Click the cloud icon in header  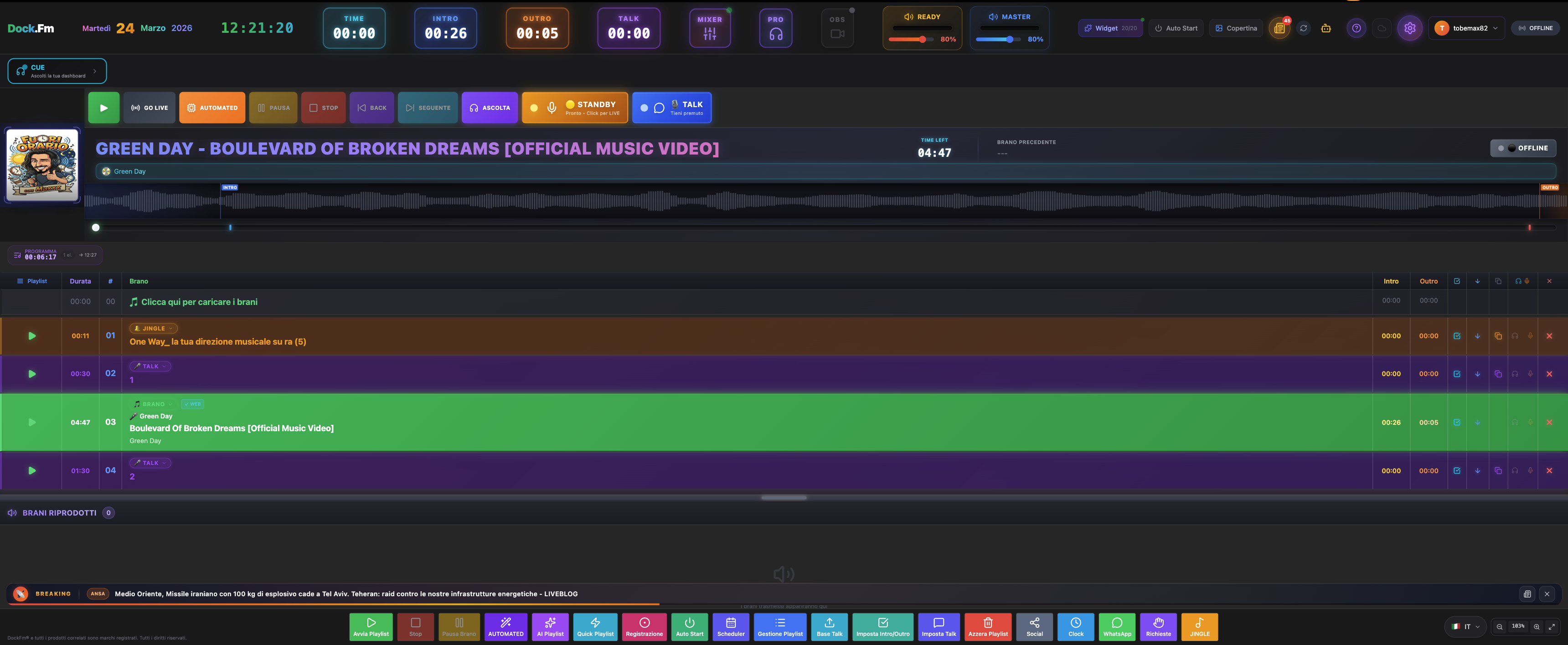pos(1382,28)
